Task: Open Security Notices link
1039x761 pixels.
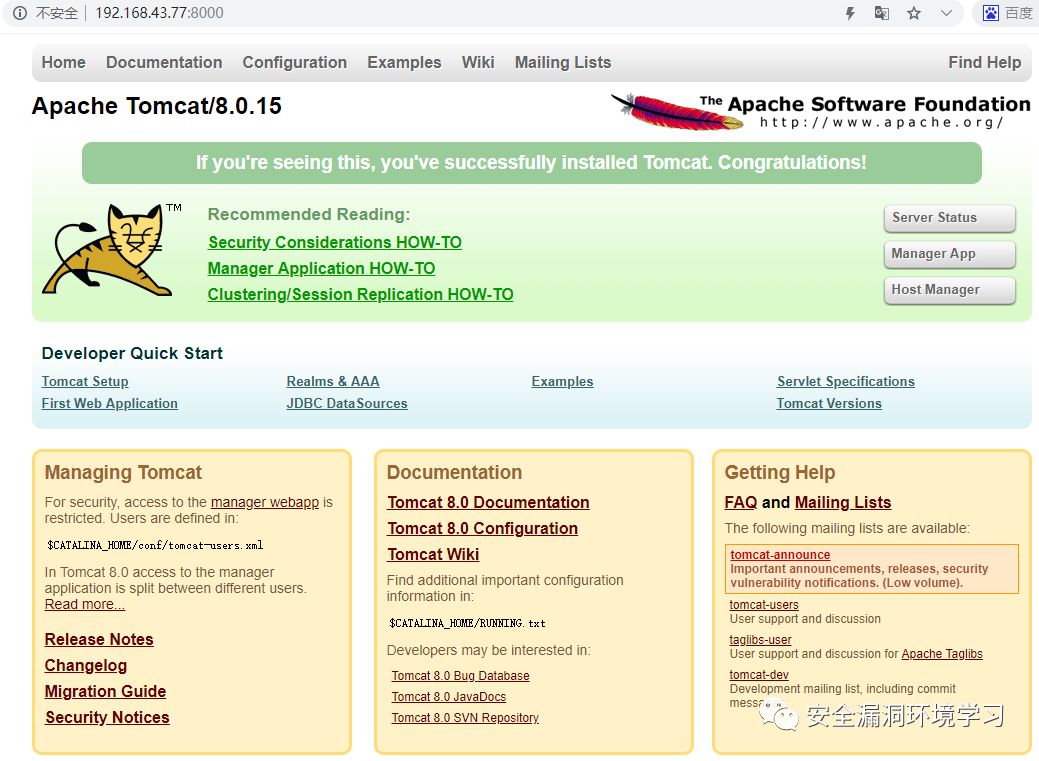Action: pos(107,717)
